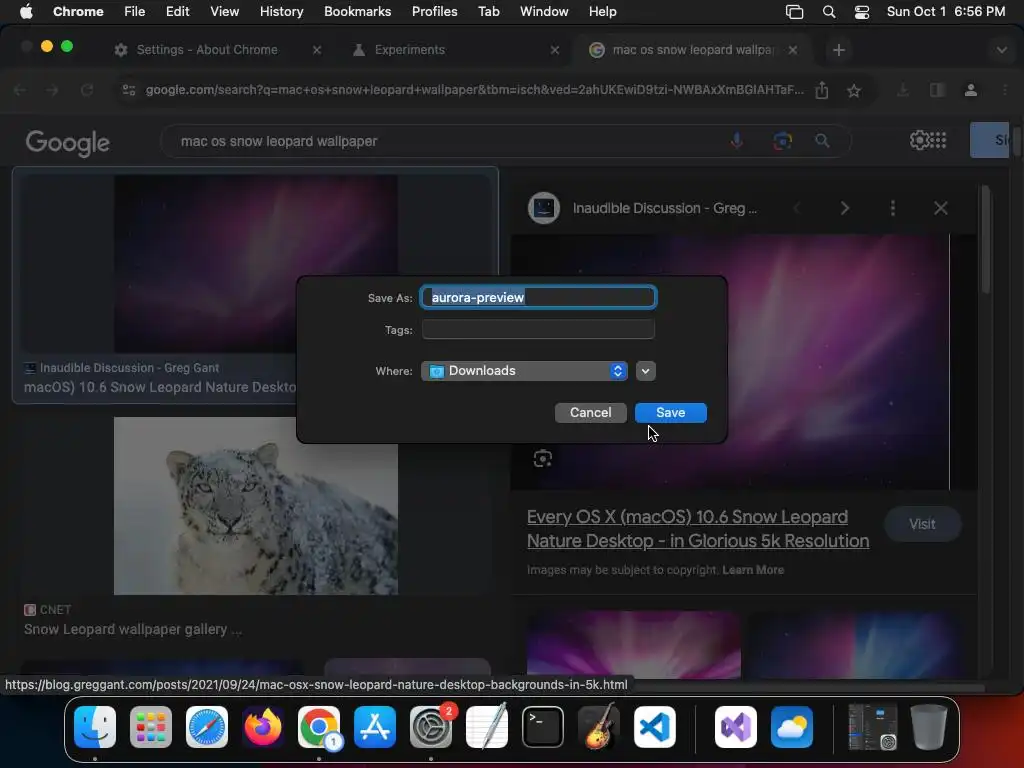The image size is (1024, 768).
Task: Open Chrome downloads icon
Action: click(x=903, y=90)
